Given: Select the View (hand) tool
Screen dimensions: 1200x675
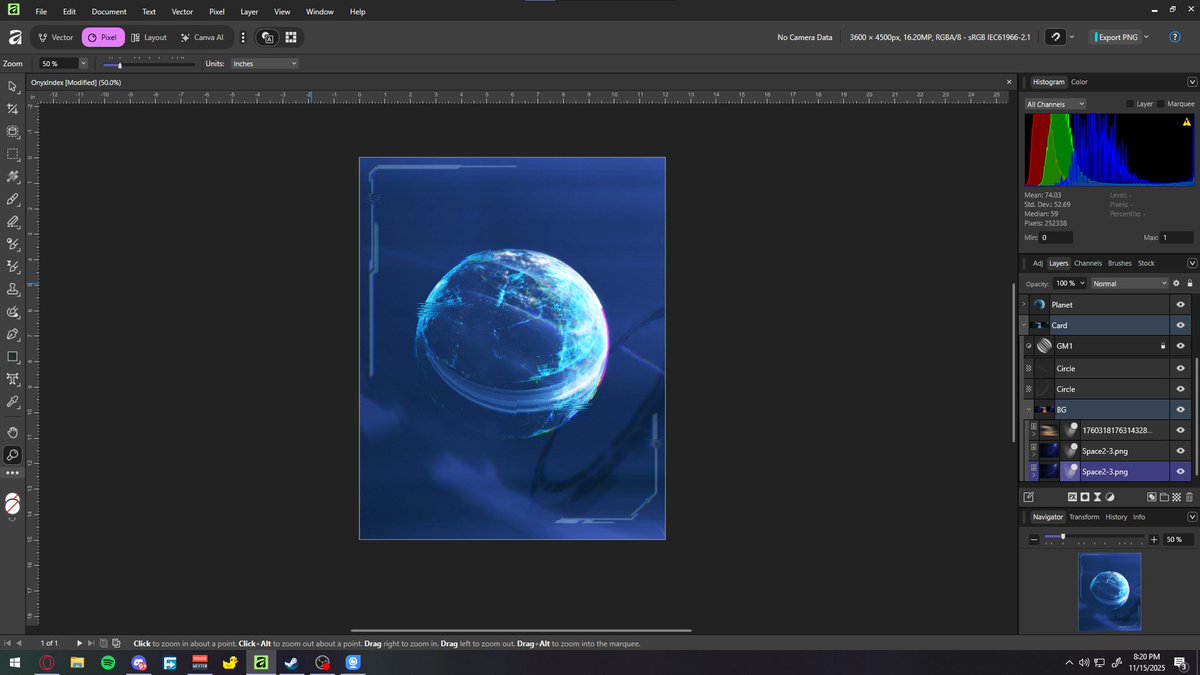Looking at the screenshot, I should (13, 432).
